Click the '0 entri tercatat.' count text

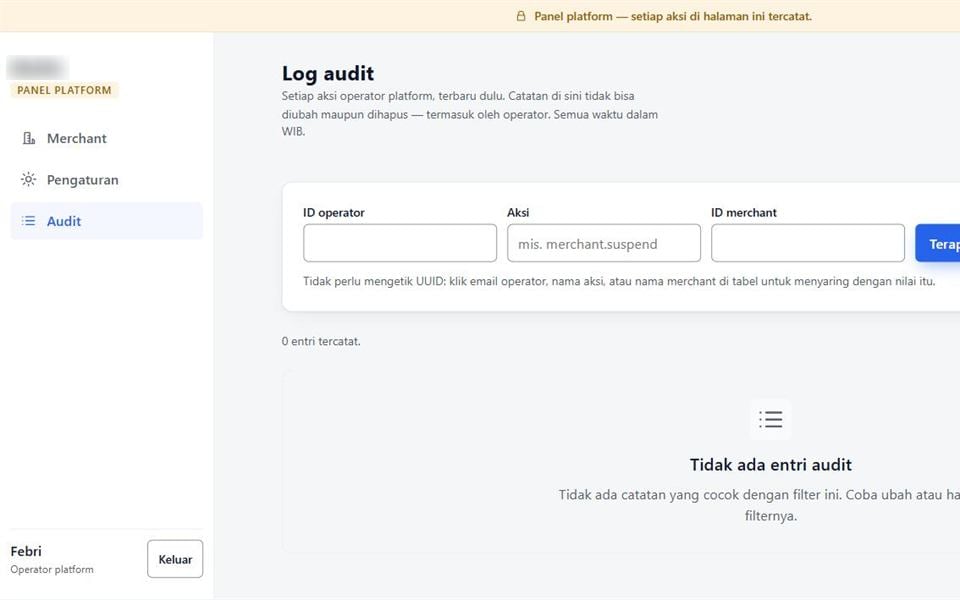point(321,341)
